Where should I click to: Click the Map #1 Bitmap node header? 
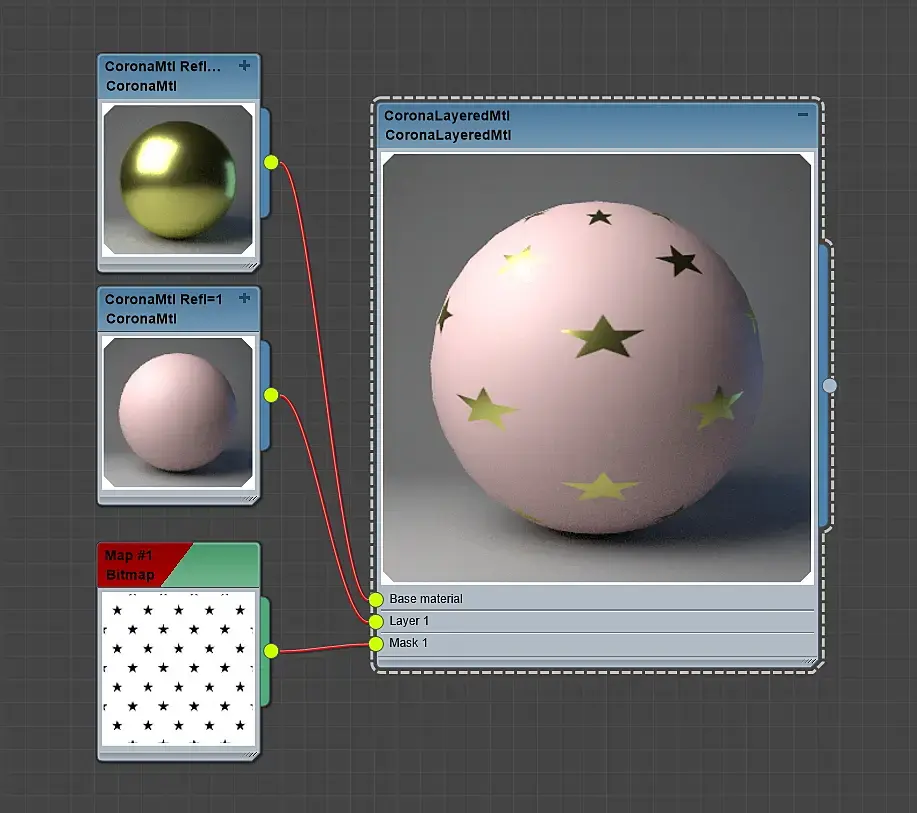(x=178, y=565)
